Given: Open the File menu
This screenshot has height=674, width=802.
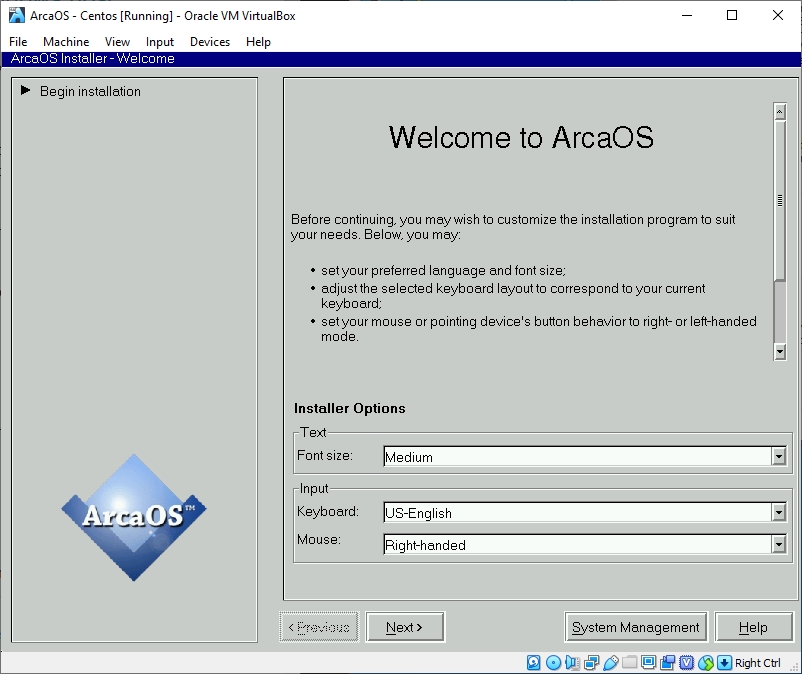Looking at the screenshot, I should pyautogui.click(x=18, y=42).
